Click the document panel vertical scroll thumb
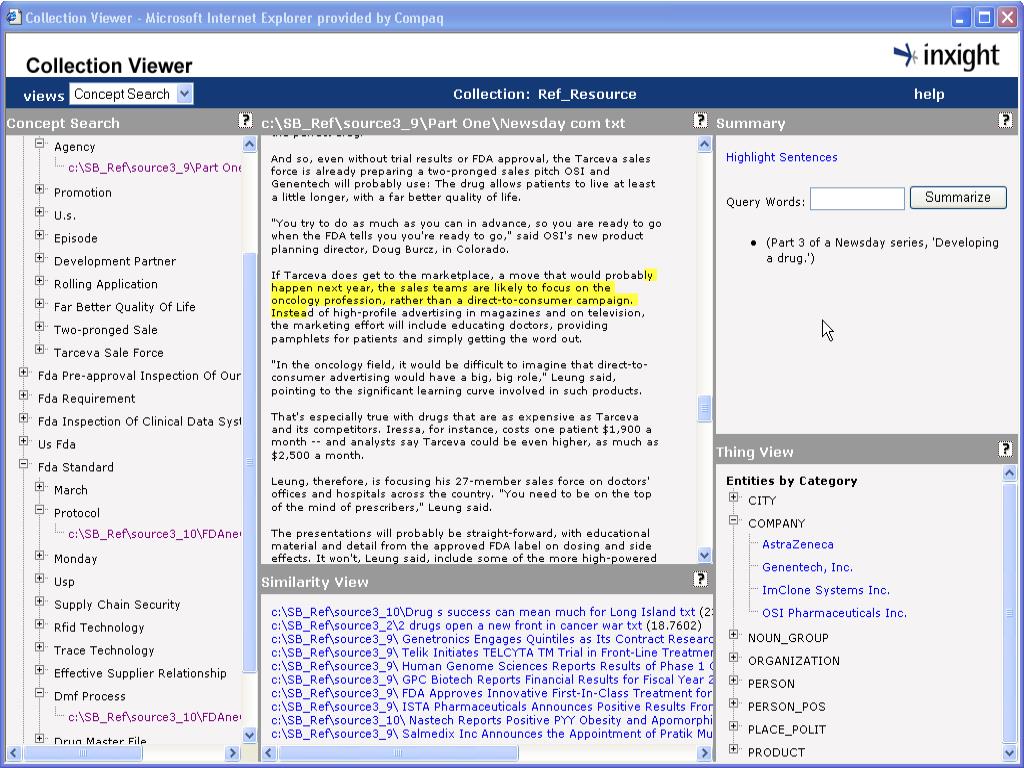1024x768 pixels. click(x=704, y=409)
